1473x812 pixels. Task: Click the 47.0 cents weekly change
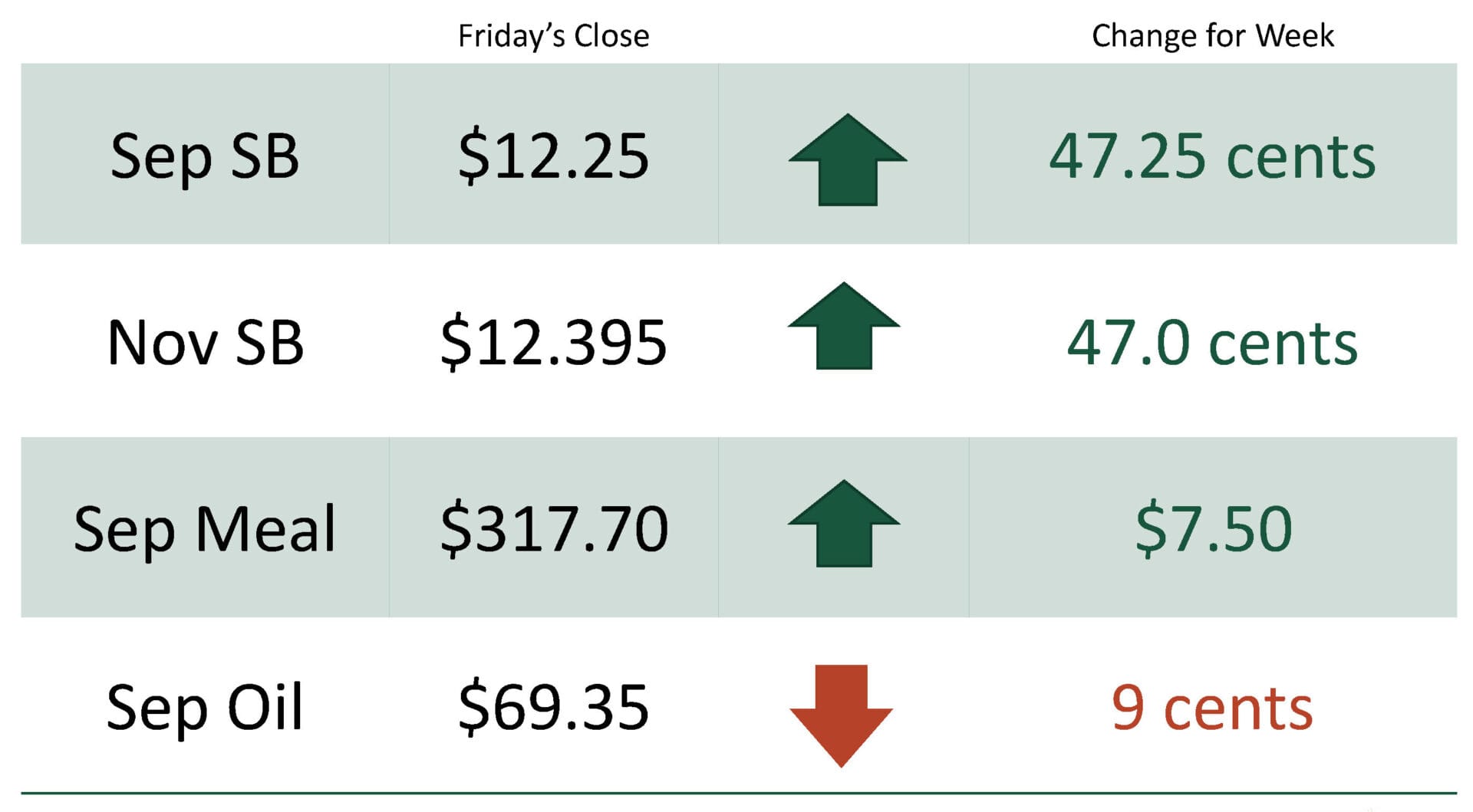click(1213, 343)
